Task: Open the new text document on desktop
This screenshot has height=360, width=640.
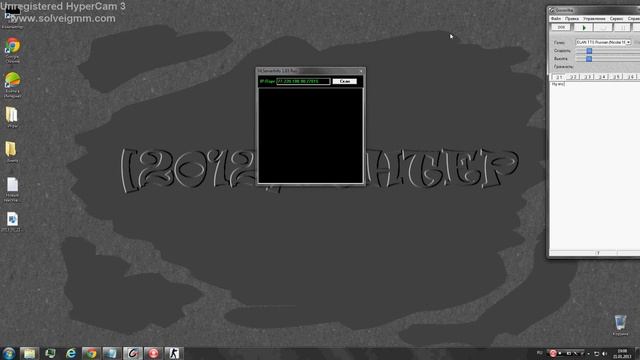Action: 12,189
